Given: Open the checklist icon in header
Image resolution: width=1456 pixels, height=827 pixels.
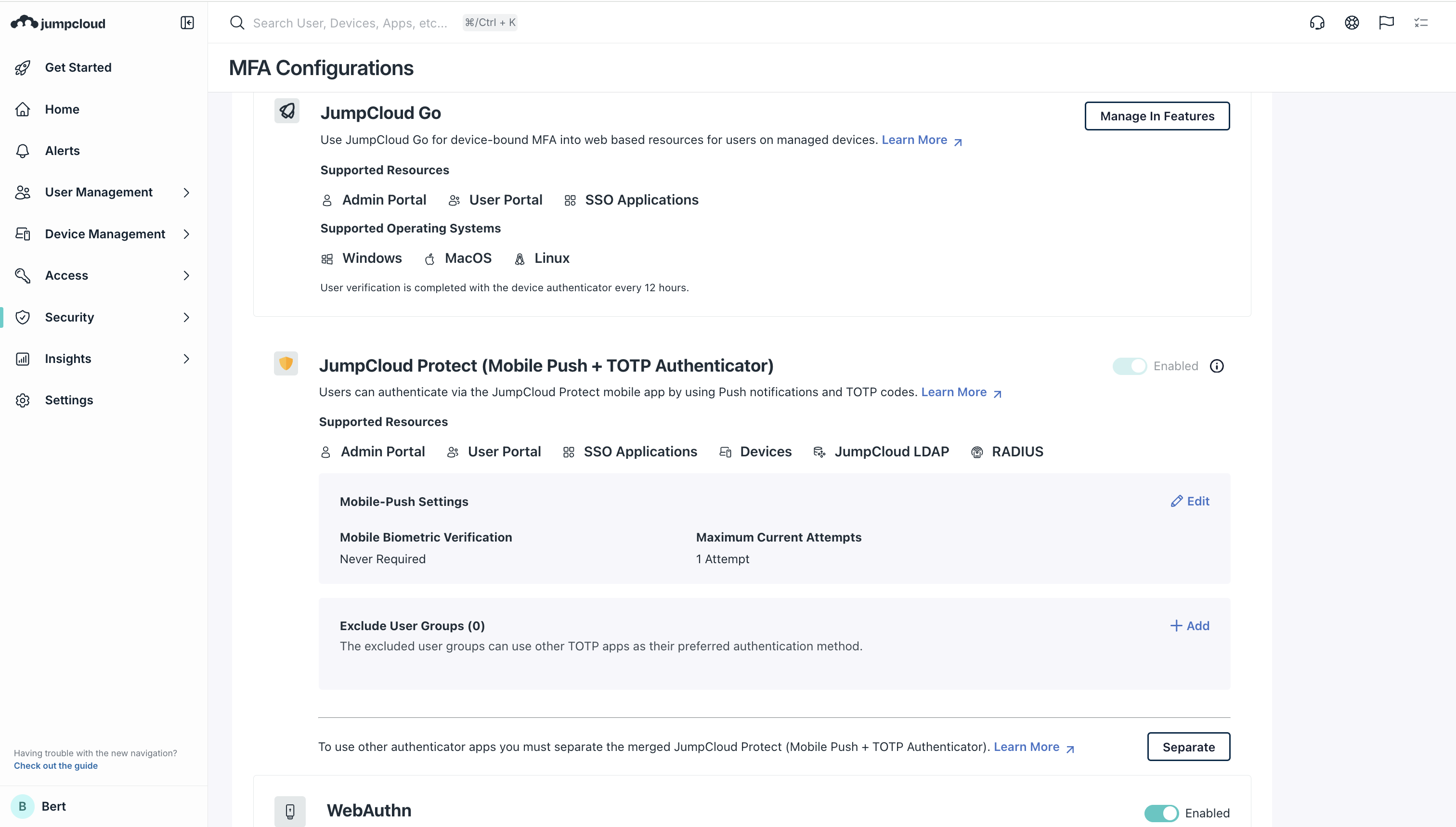Looking at the screenshot, I should click(x=1421, y=23).
